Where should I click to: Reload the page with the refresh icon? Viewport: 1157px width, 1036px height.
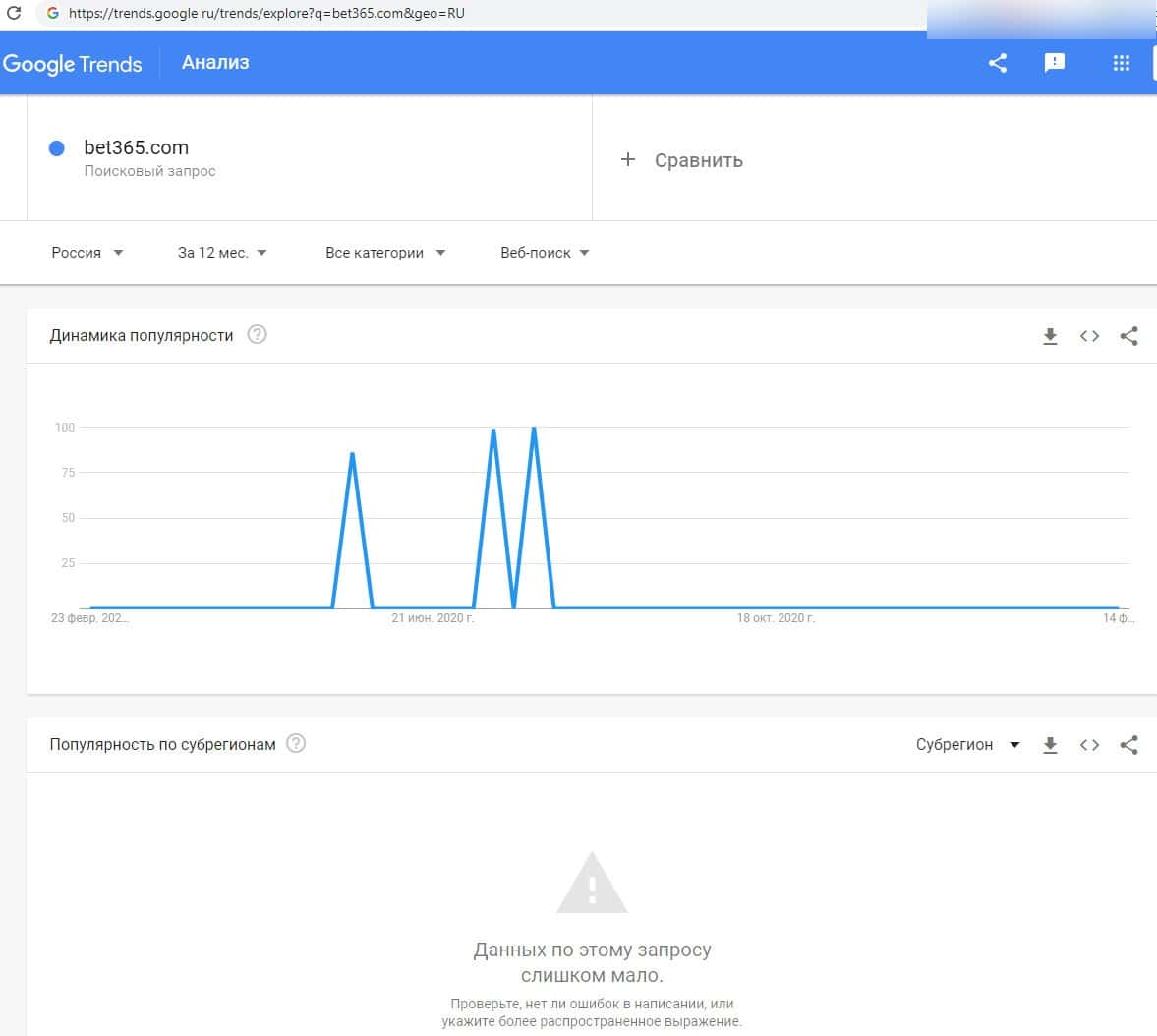coord(14,13)
